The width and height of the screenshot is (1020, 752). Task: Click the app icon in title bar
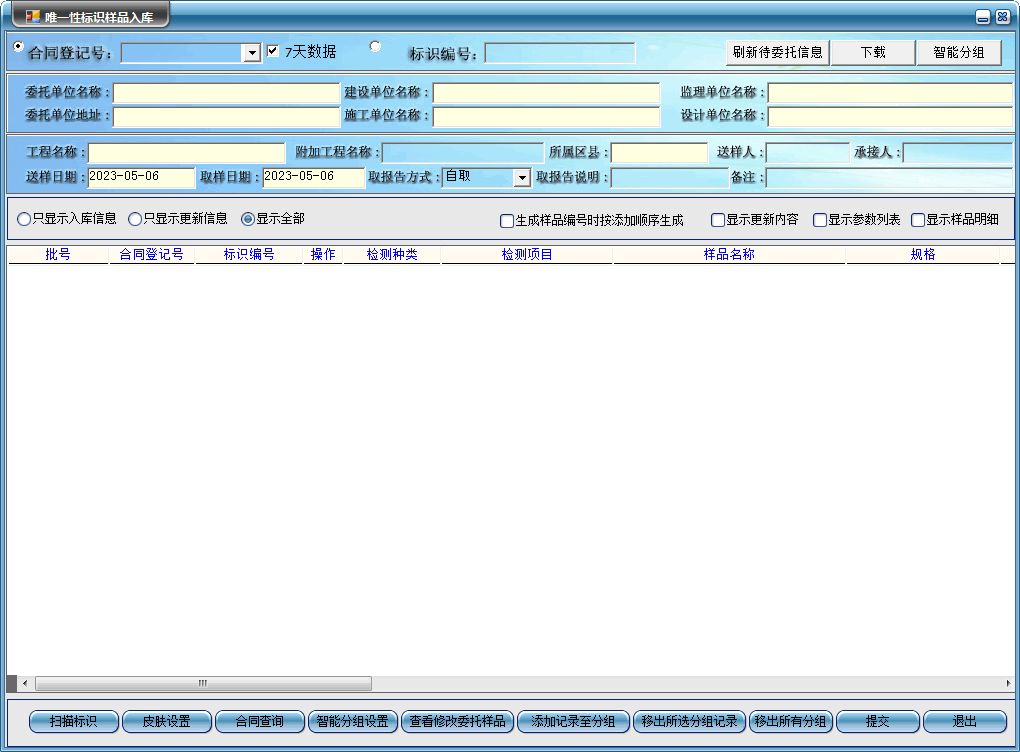pos(33,16)
